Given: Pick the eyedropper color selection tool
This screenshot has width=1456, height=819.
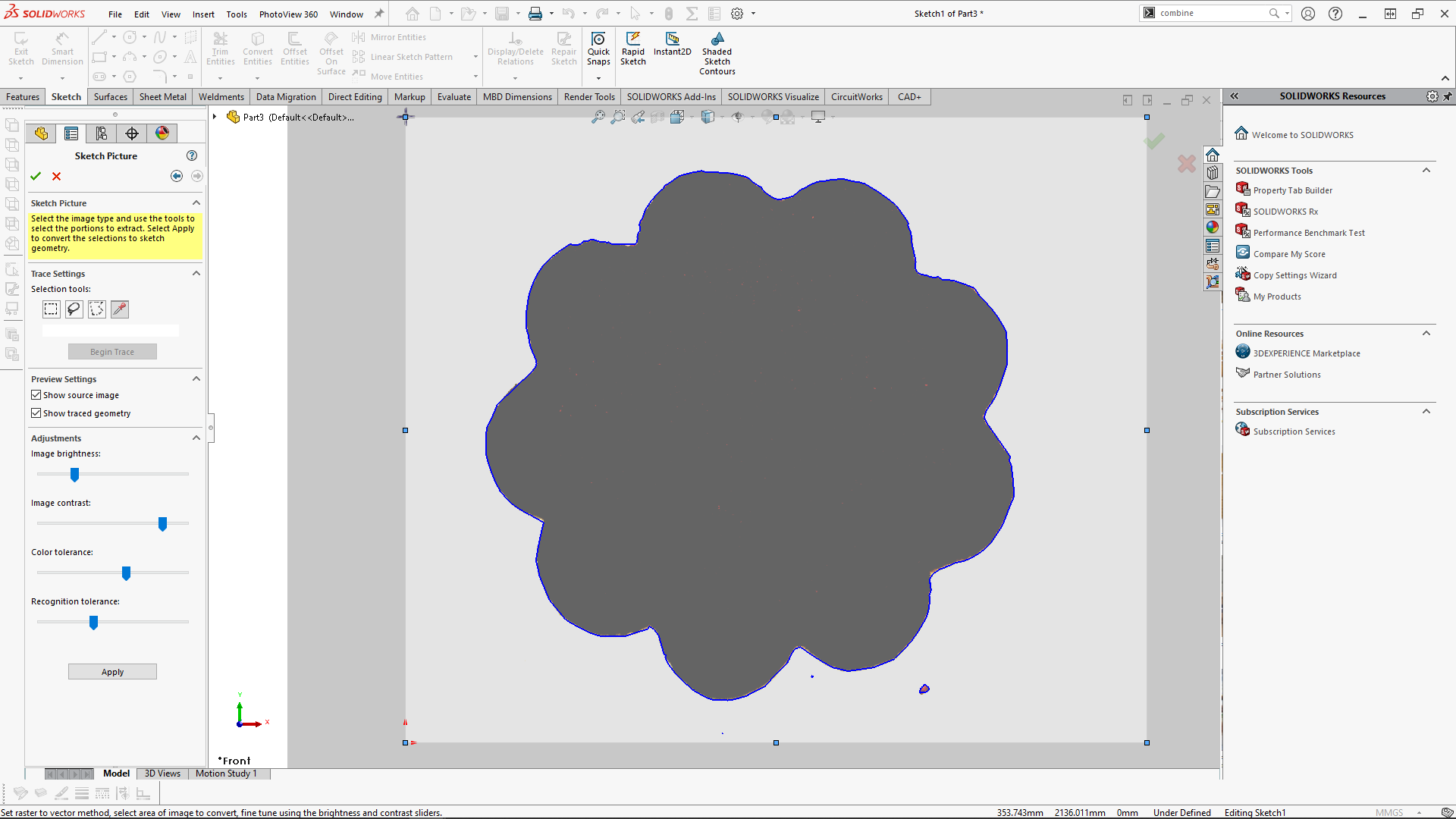Looking at the screenshot, I should pyautogui.click(x=120, y=309).
